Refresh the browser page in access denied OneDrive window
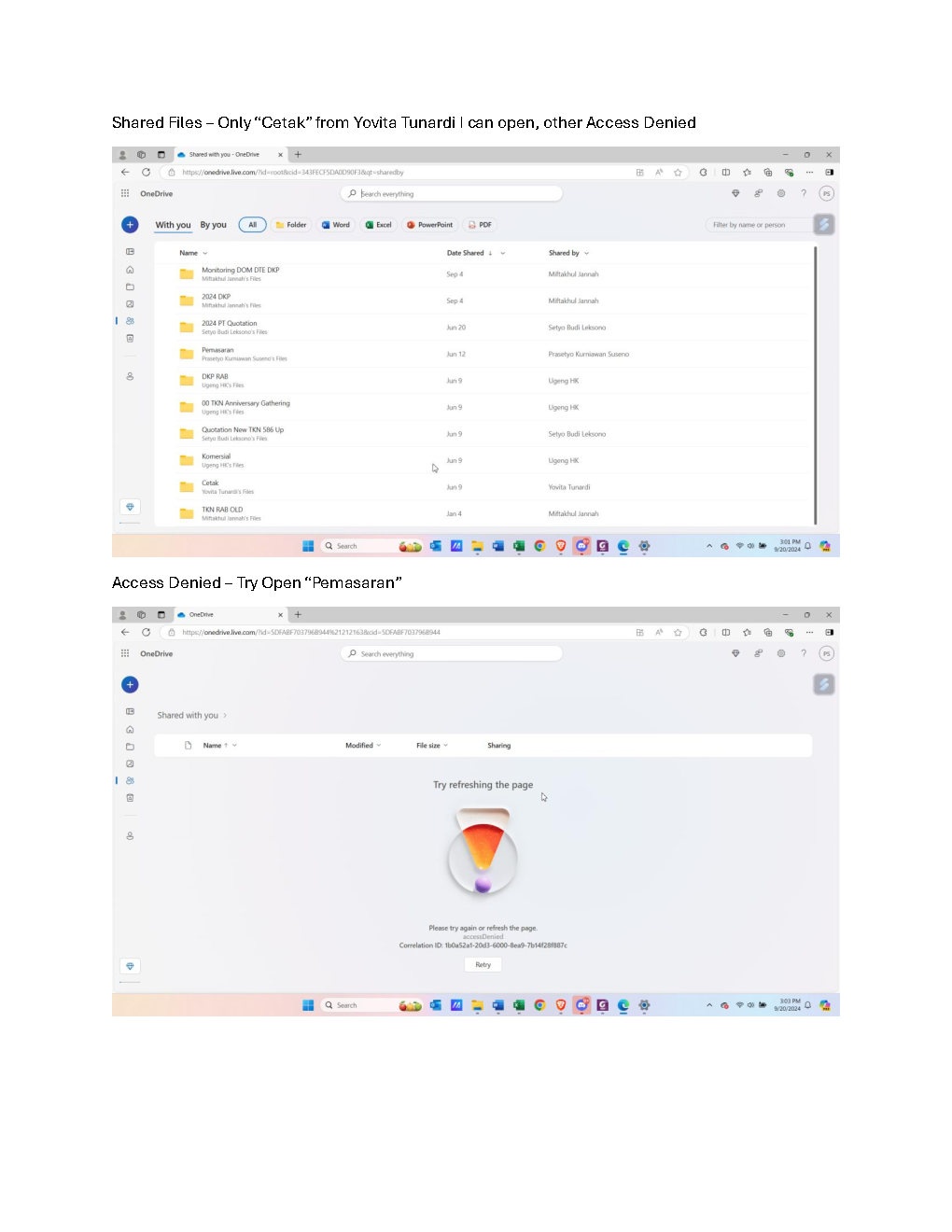 pyautogui.click(x=146, y=632)
